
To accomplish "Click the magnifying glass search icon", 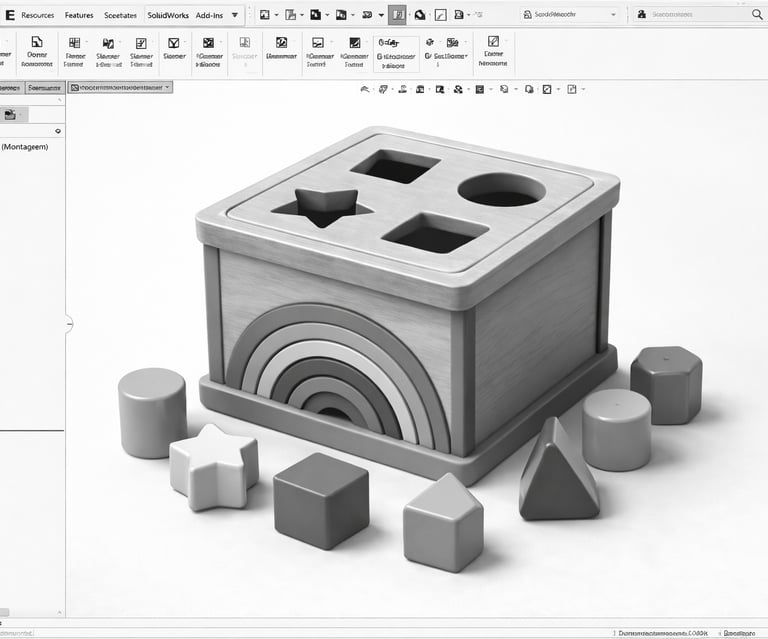I will (757, 15).
